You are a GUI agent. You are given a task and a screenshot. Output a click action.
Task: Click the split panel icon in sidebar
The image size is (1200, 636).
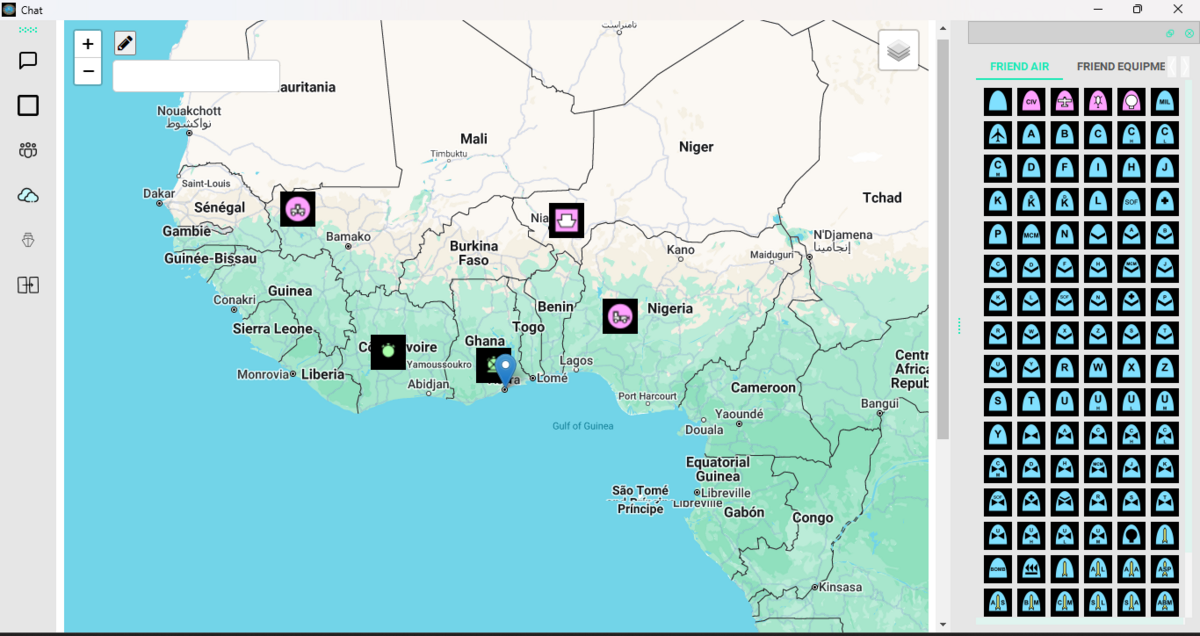click(28, 285)
